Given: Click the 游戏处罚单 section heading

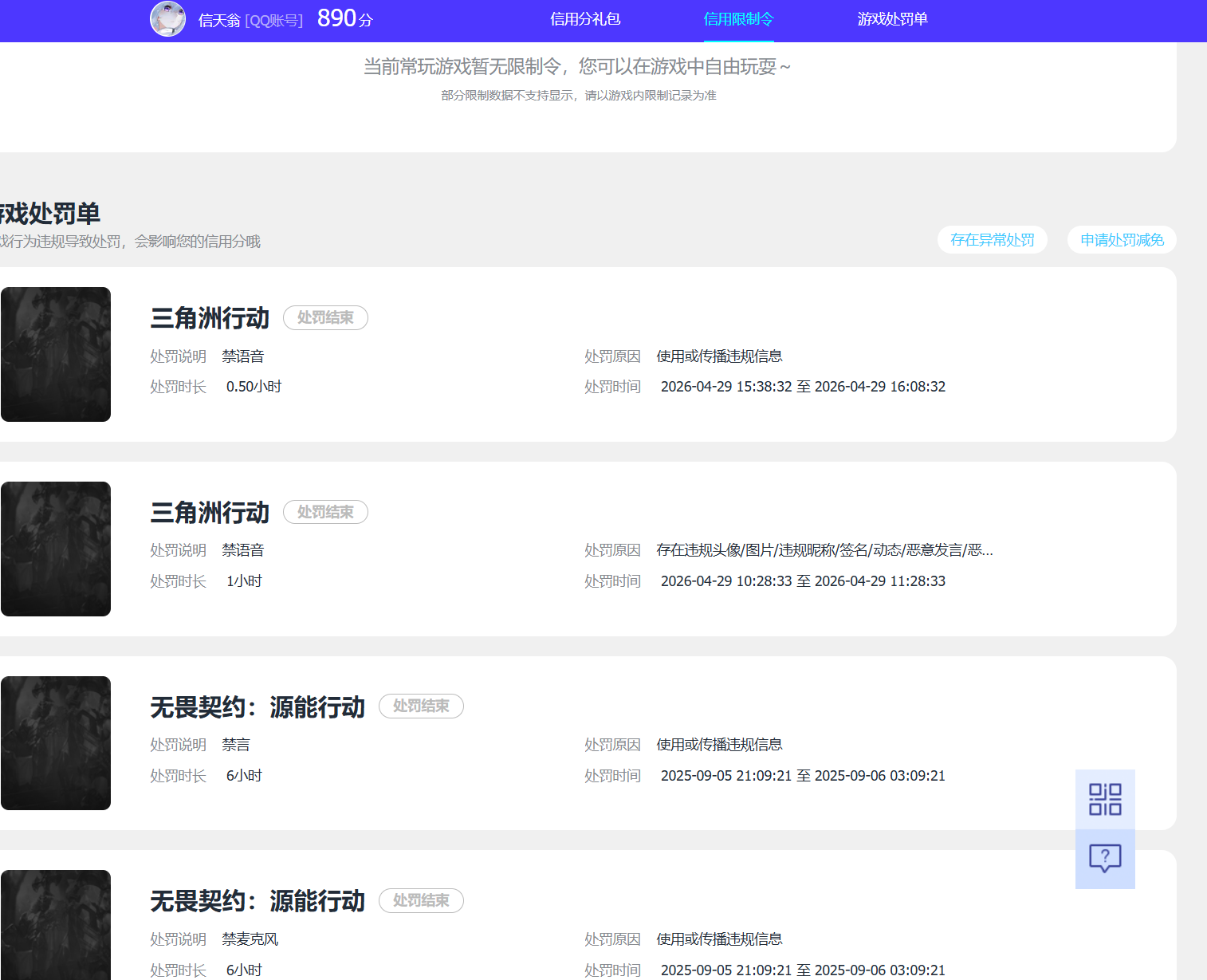Looking at the screenshot, I should tap(50, 214).
